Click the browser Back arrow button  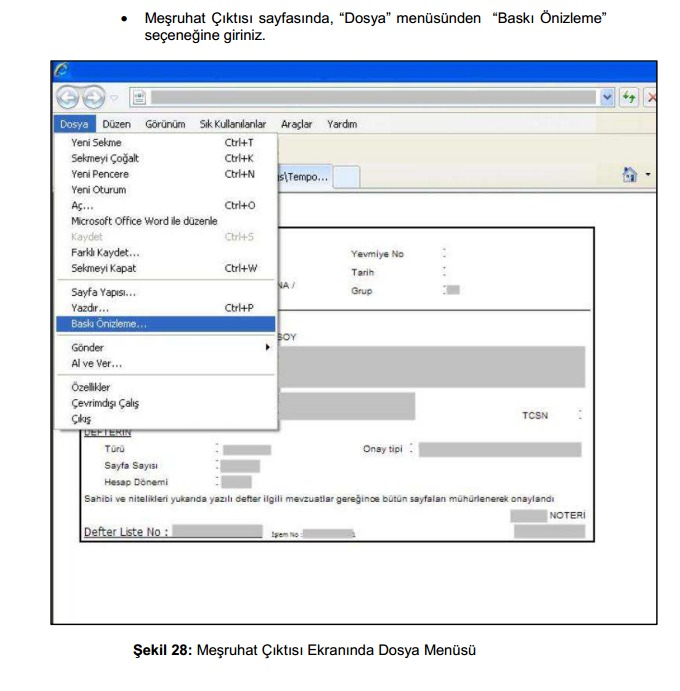(x=68, y=97)
